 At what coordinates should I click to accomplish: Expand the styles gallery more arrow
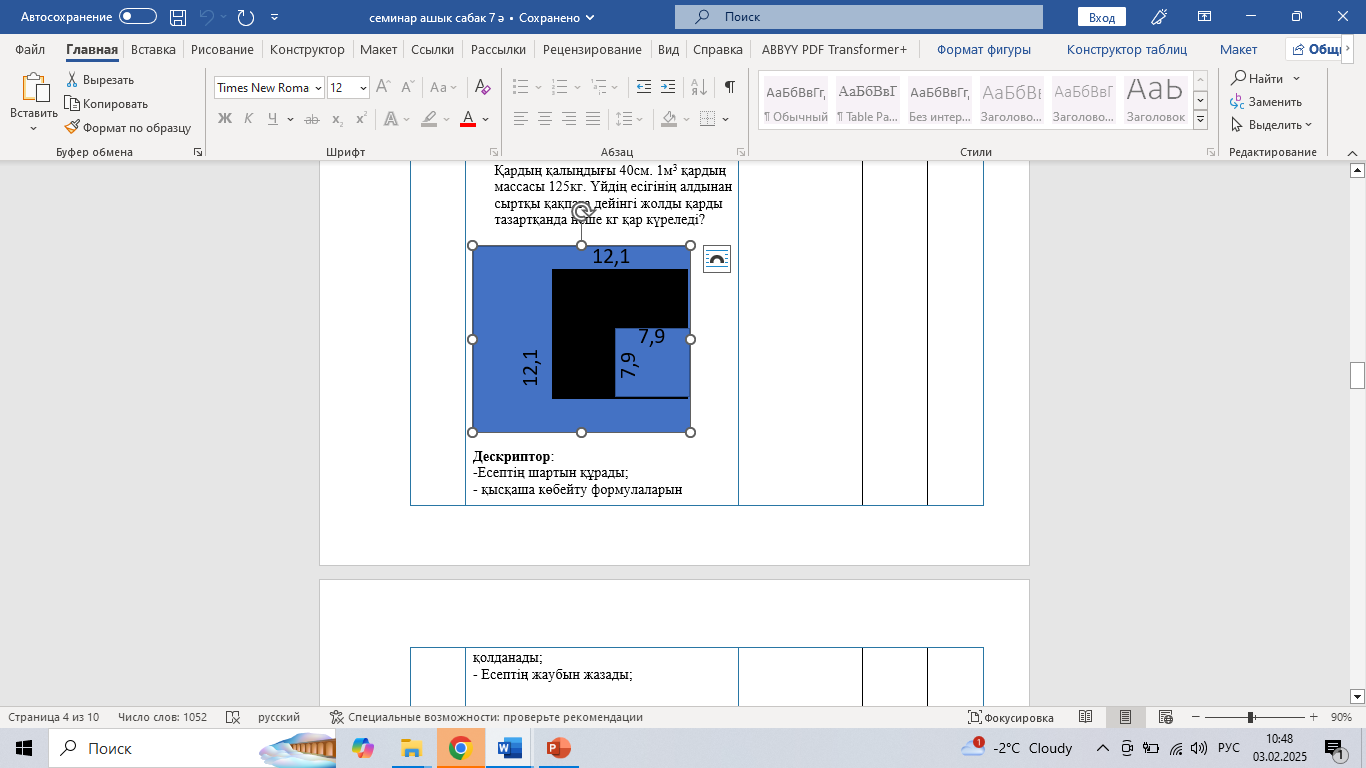click(1200, 120)
